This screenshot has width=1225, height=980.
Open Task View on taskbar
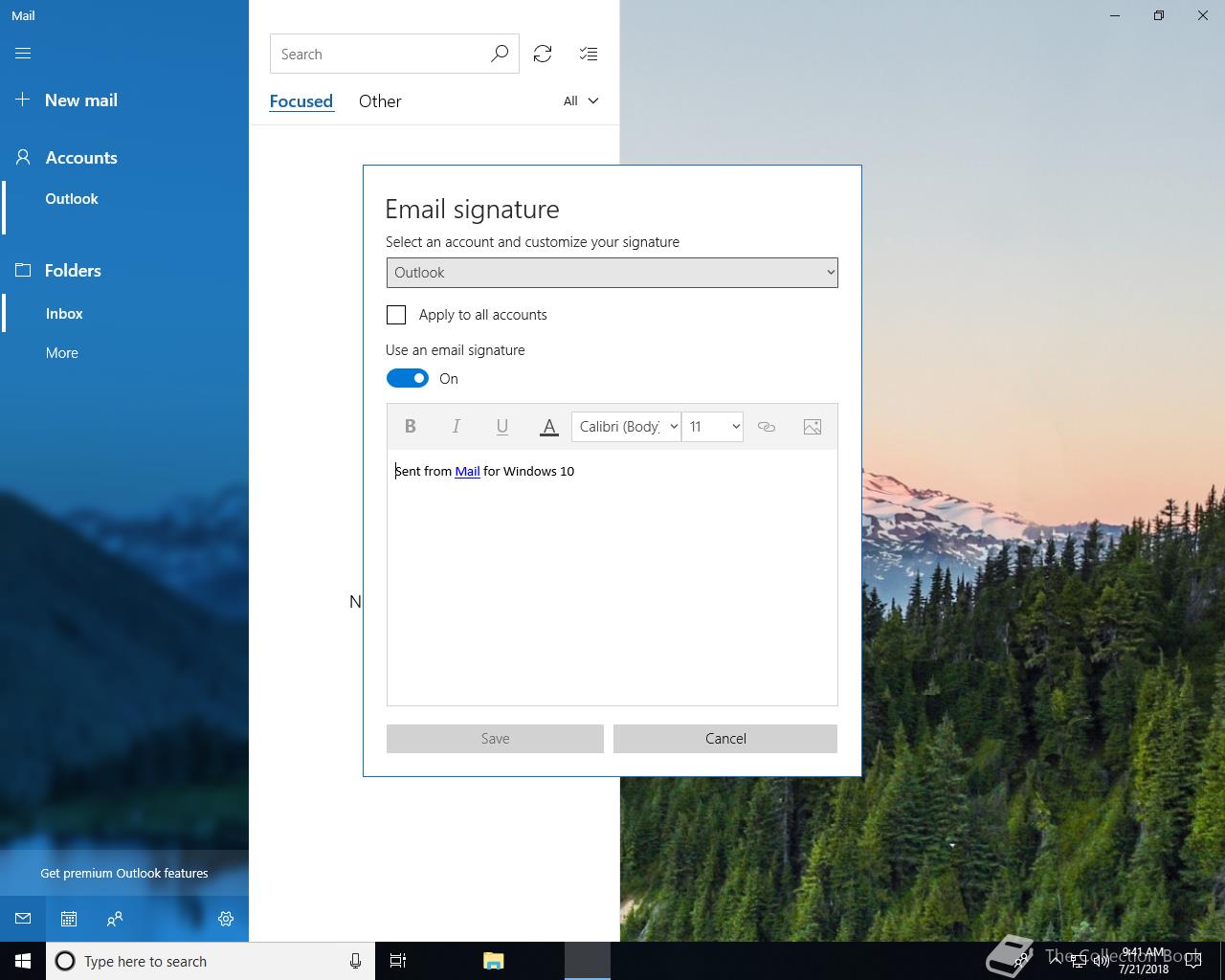coord(398,961)
